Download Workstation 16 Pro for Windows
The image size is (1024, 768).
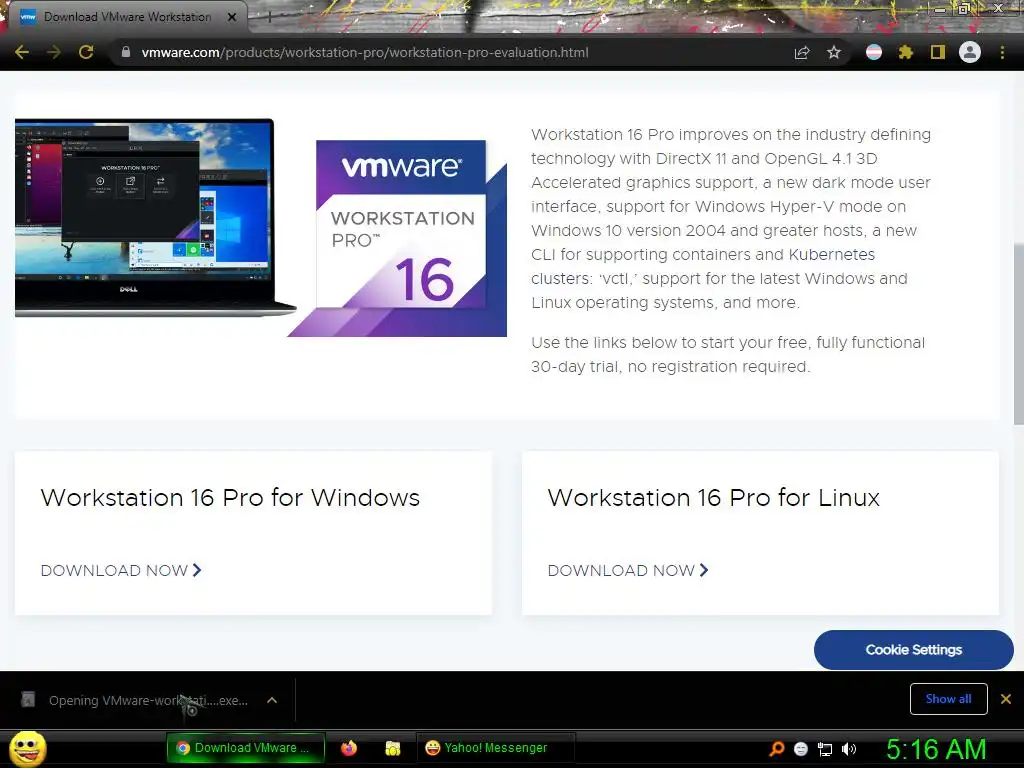tap(121, 570)
